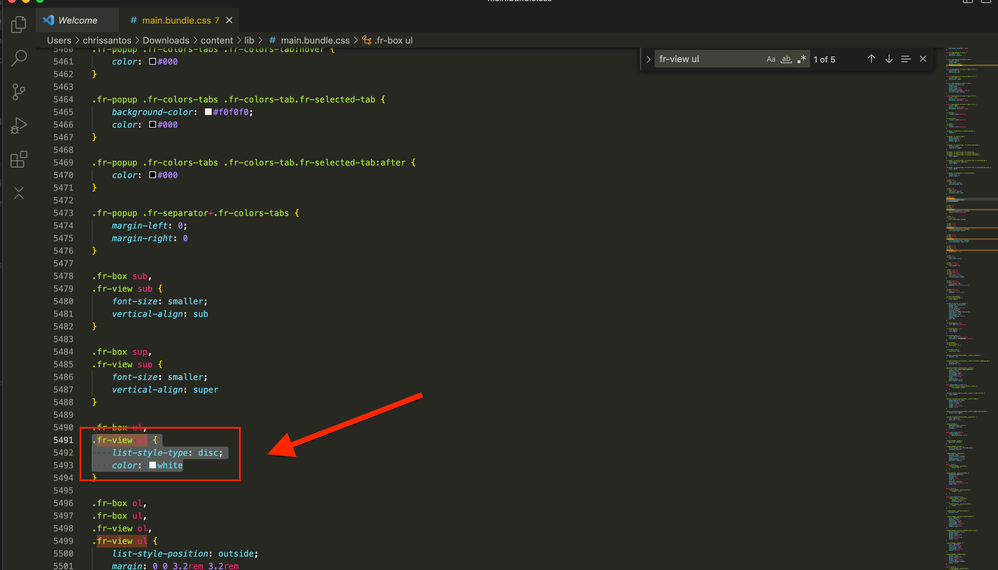This screenshot has width=998, height=570.
Task: Click 'margin-right' property on line 5475
Action: (142, 239)
